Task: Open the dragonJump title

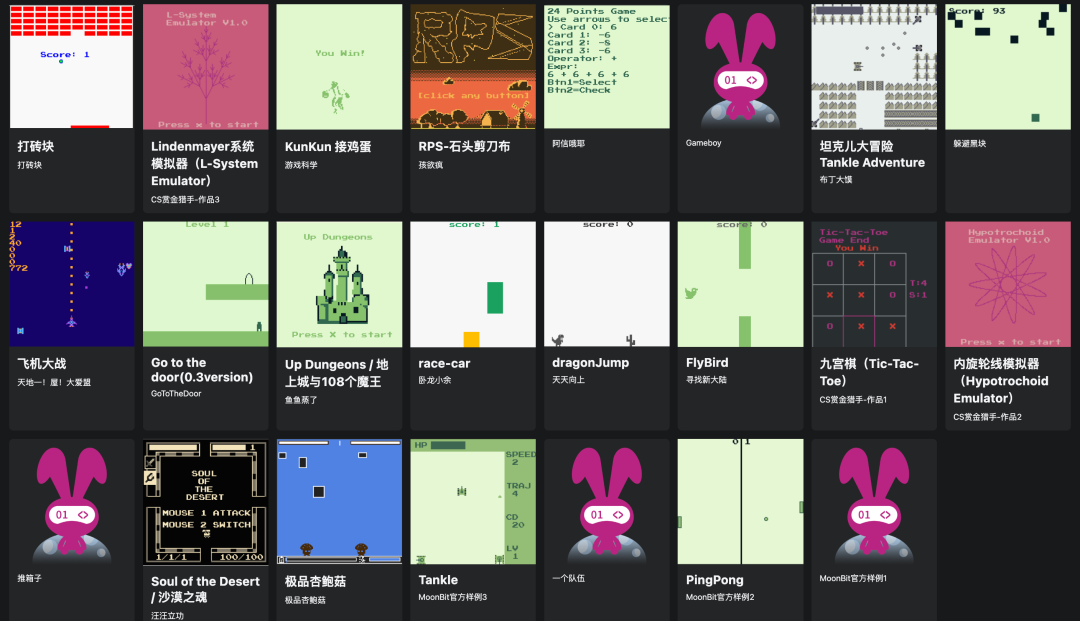Action: (x=590, y=363)
